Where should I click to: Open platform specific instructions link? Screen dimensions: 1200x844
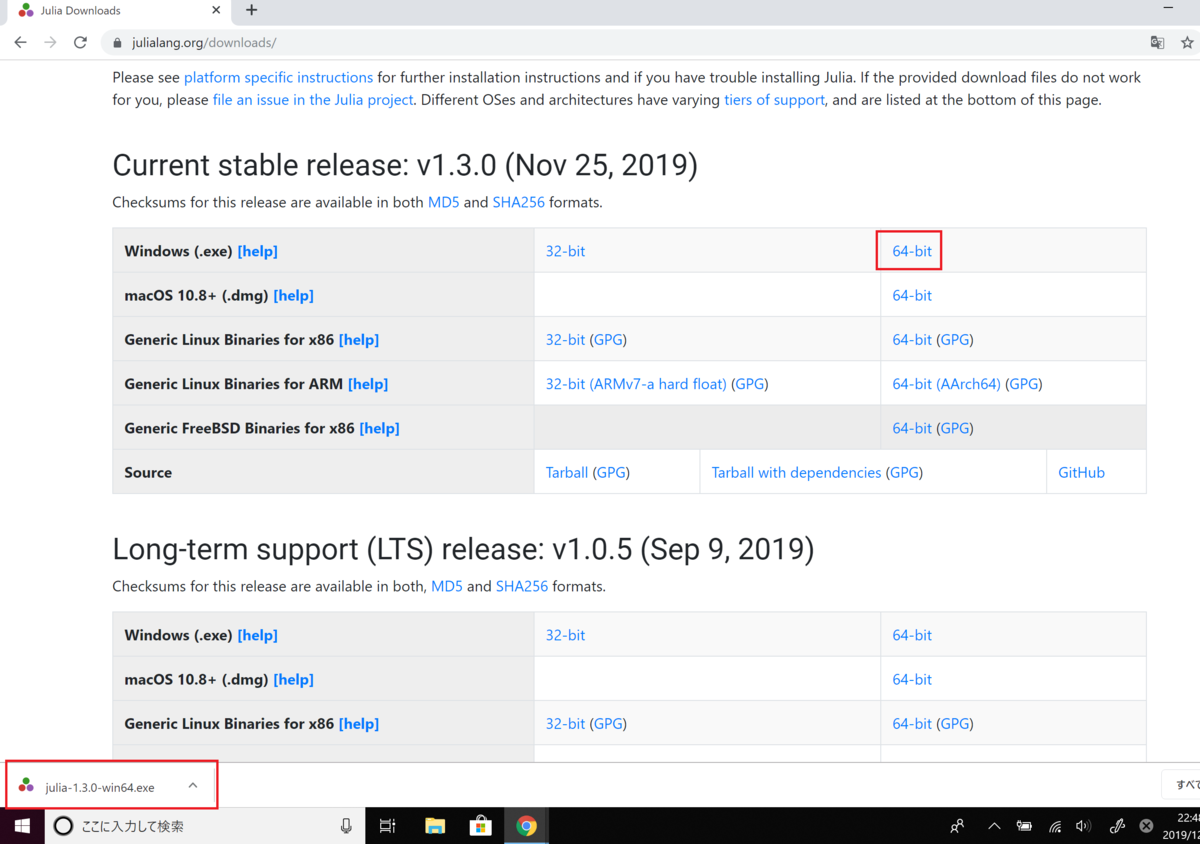tap(278, 77)
